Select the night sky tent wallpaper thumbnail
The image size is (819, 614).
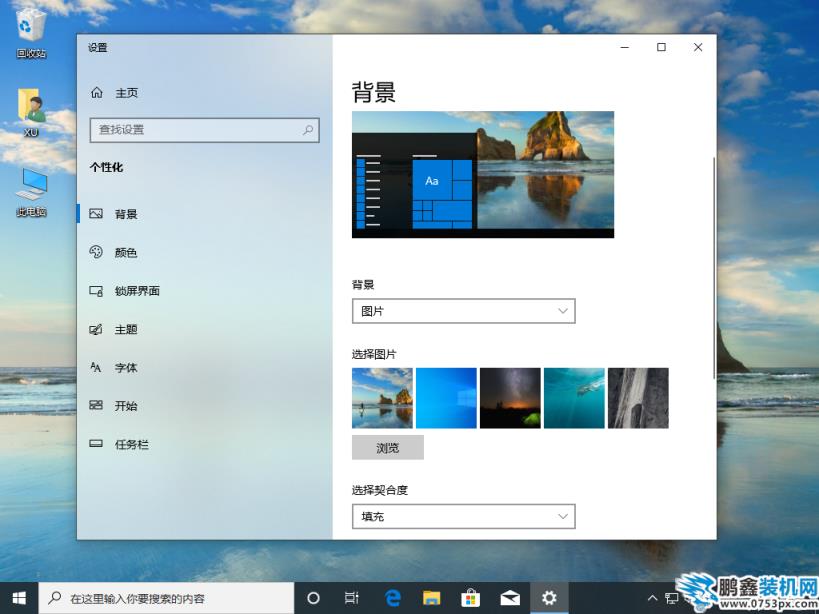pos(510,398)
